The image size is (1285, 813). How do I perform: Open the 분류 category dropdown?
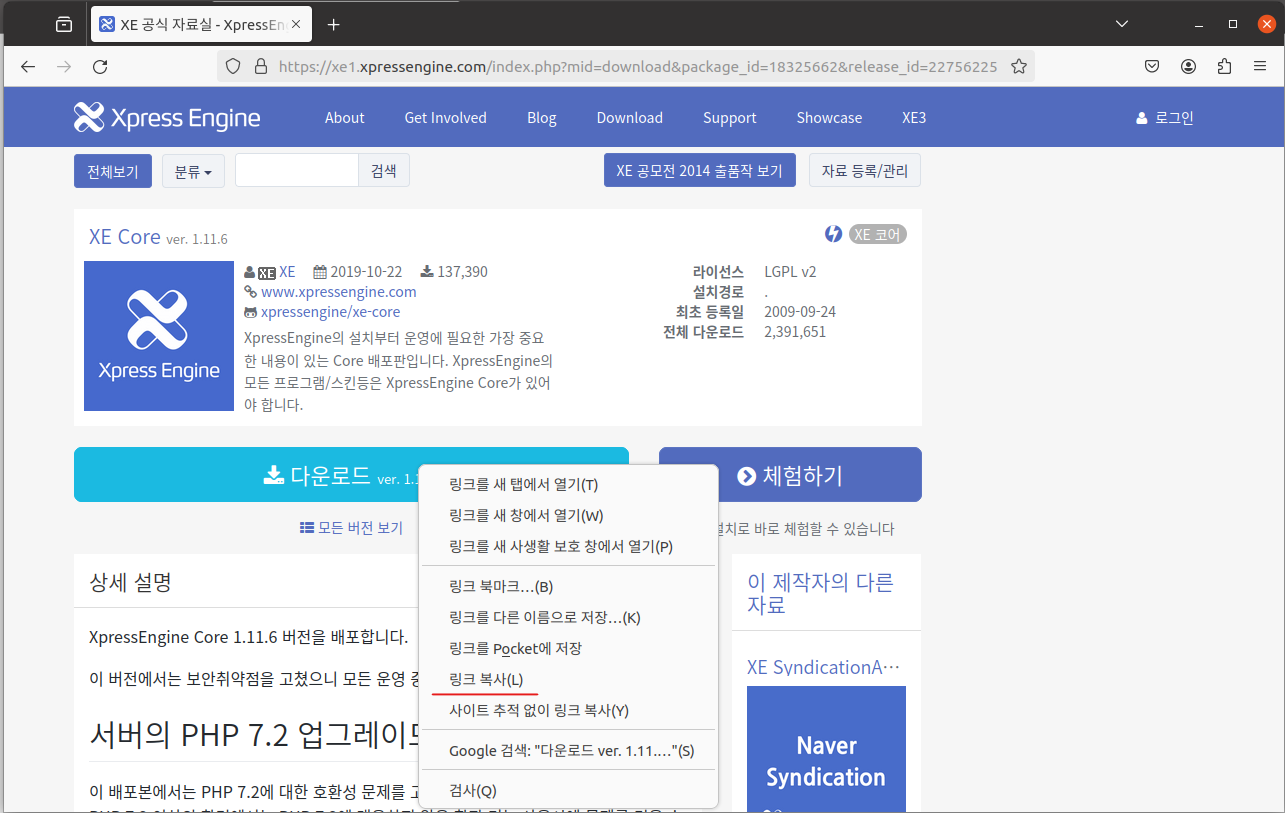pyautogui.click(x=193, y=171)
